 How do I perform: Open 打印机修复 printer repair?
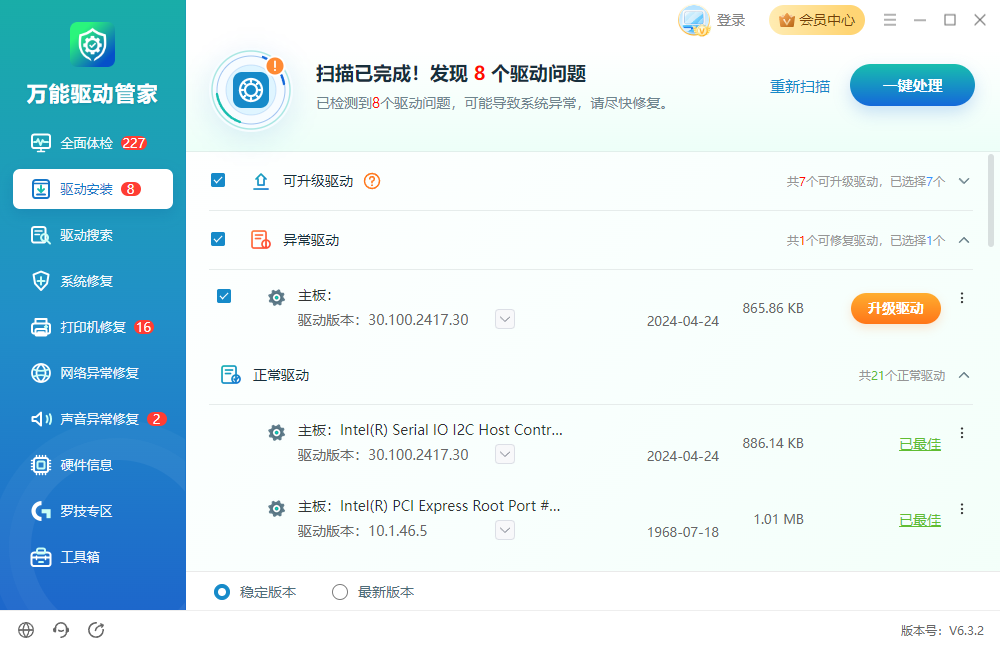(92, 327)
